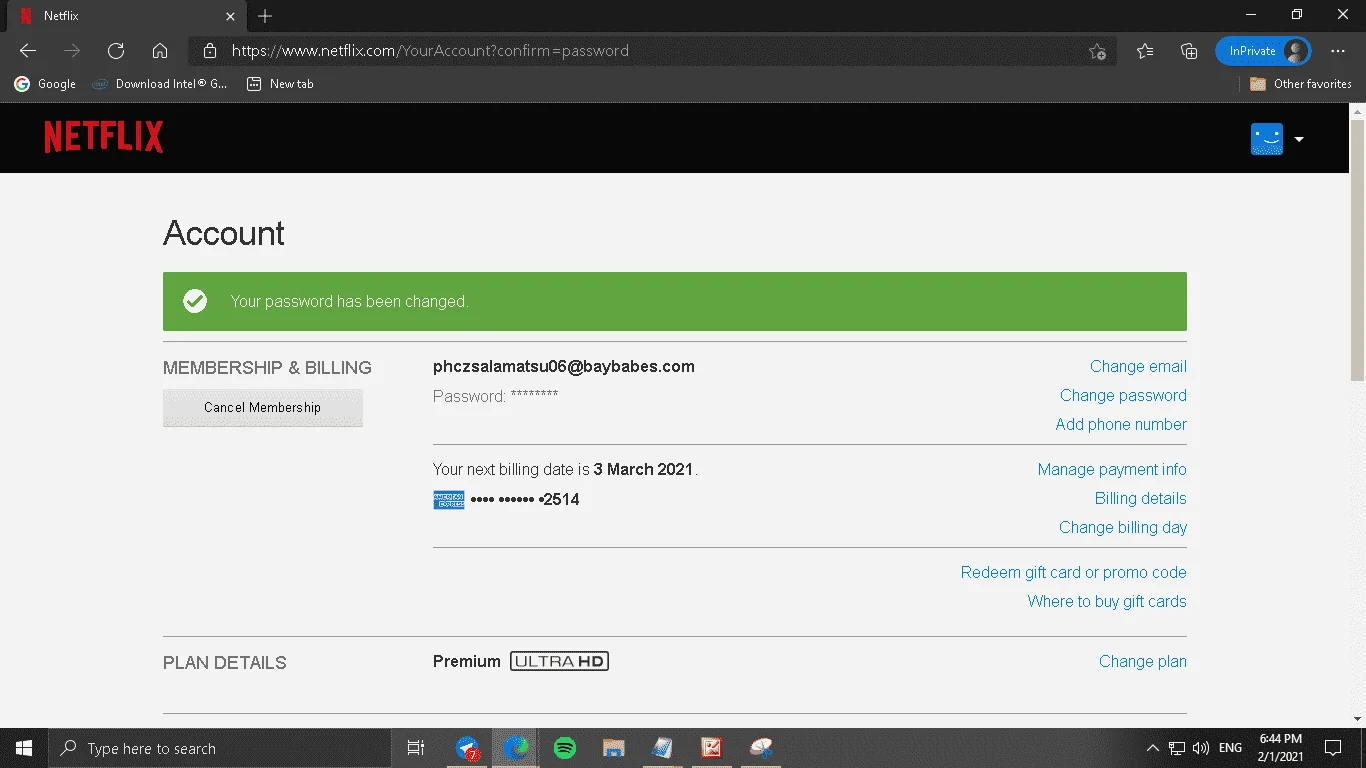
Task: Click Cancel Membership button
Action: coord(263,408)
